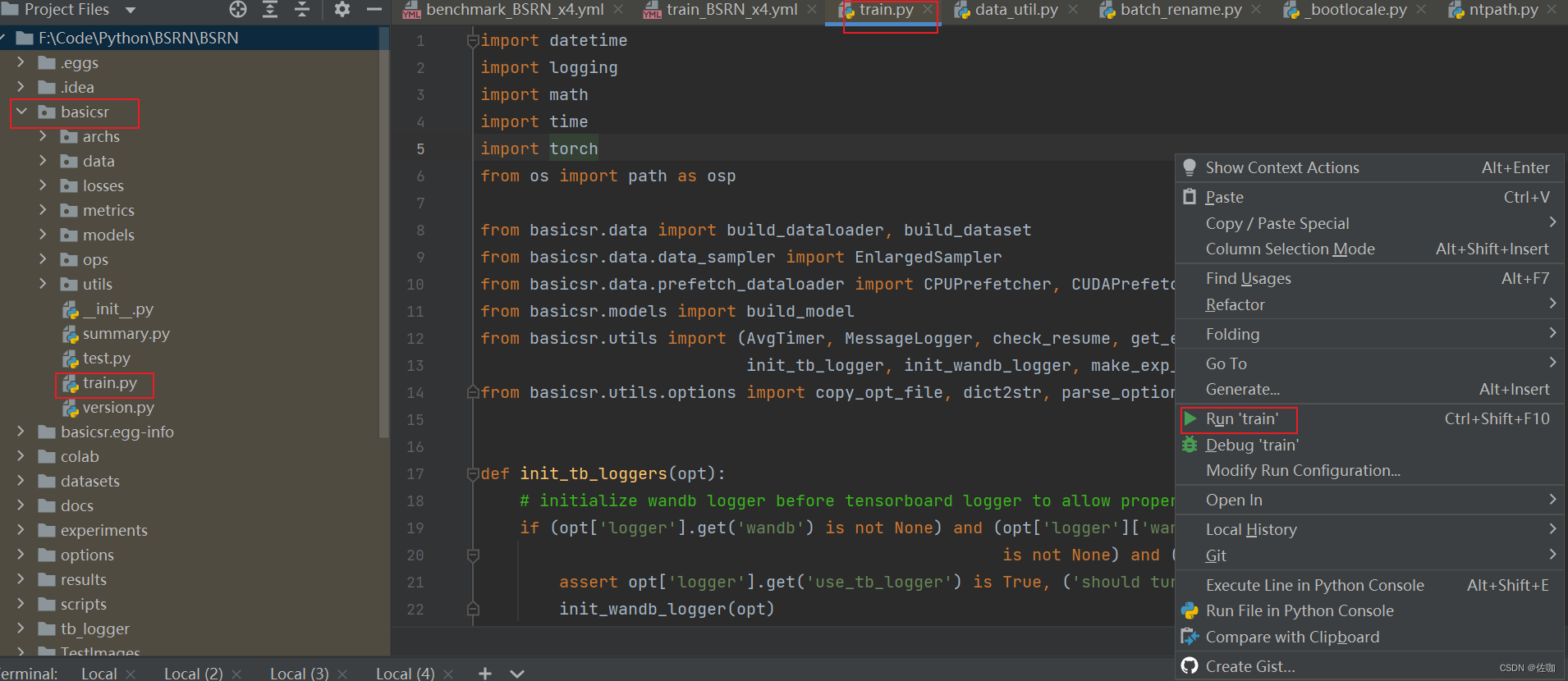Toggle fold marker at import datetime line
The image size is (1568, 681).
pos(473,40)
